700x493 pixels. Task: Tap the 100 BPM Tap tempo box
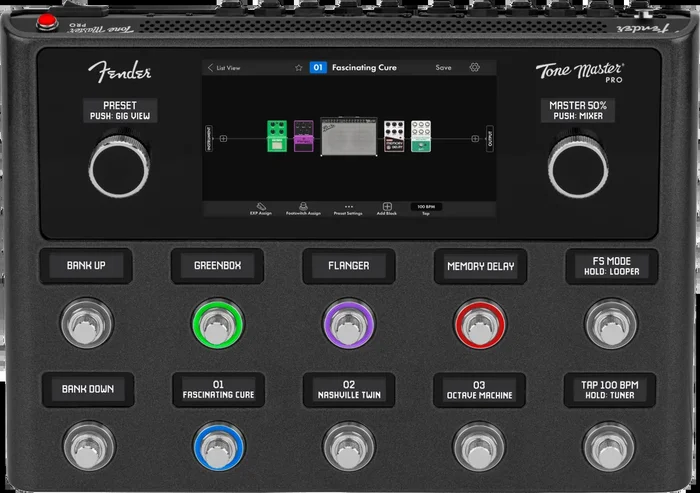(x=426, y=207)
